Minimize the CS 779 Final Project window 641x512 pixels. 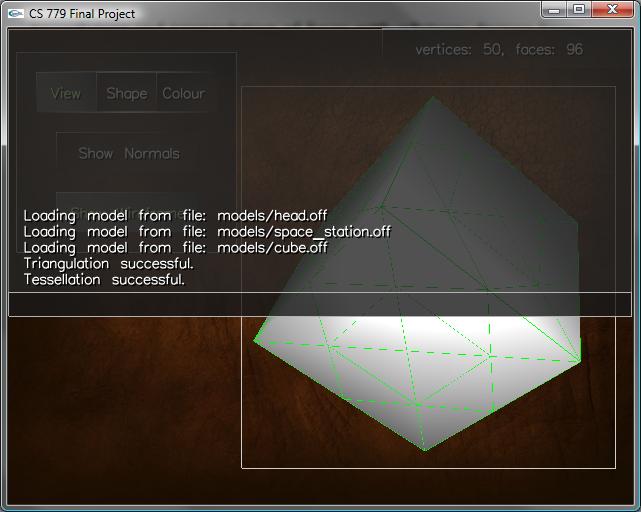[555, 9]
